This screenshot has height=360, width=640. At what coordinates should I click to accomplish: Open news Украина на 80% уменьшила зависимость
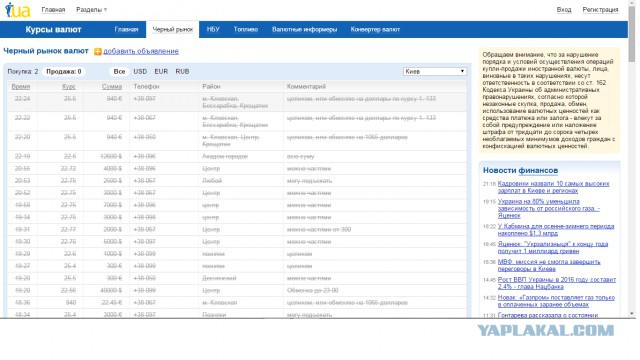coord(549,209)
